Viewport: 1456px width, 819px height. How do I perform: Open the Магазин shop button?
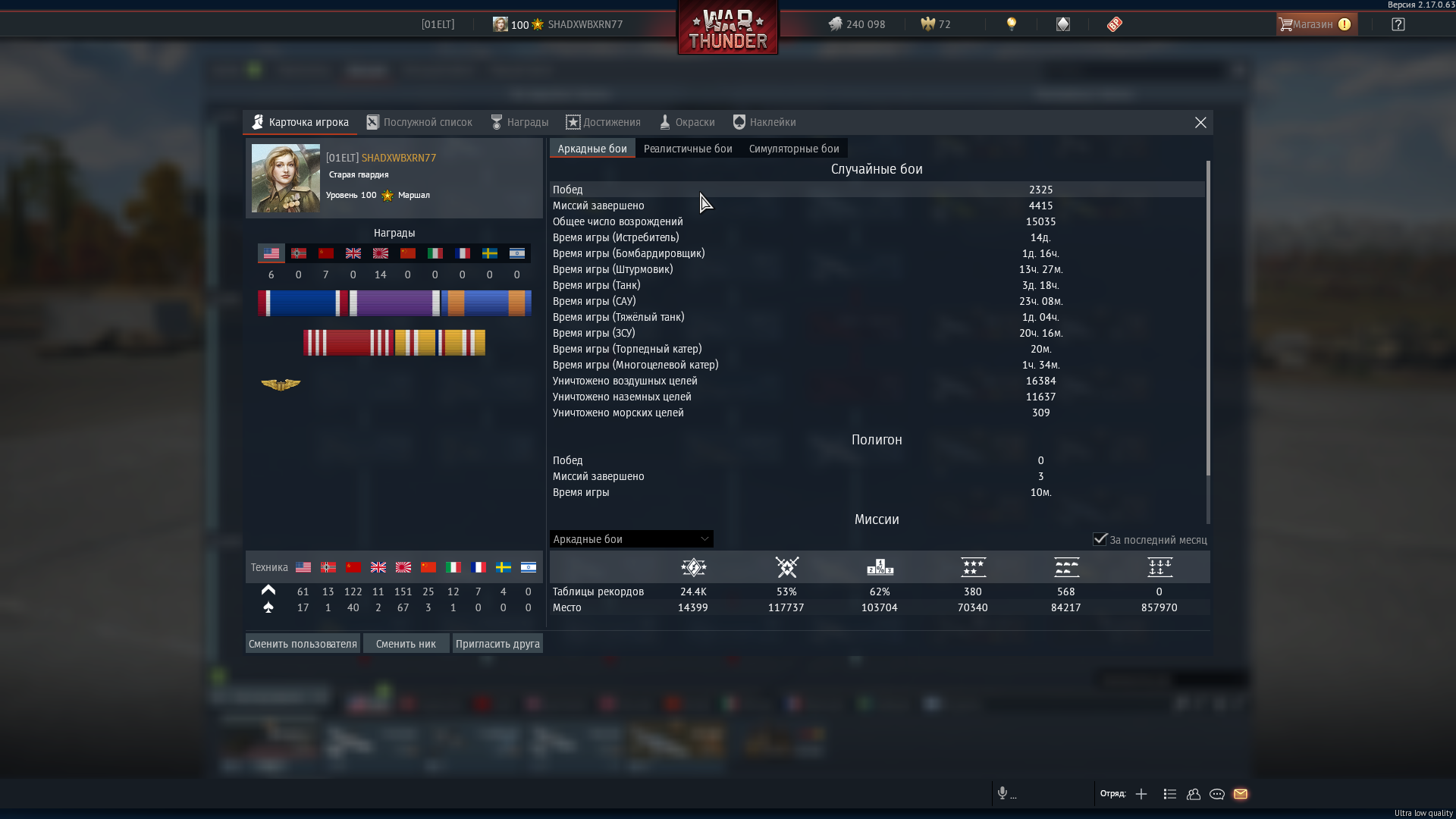pyautogui.click(x=1316, y=24)
